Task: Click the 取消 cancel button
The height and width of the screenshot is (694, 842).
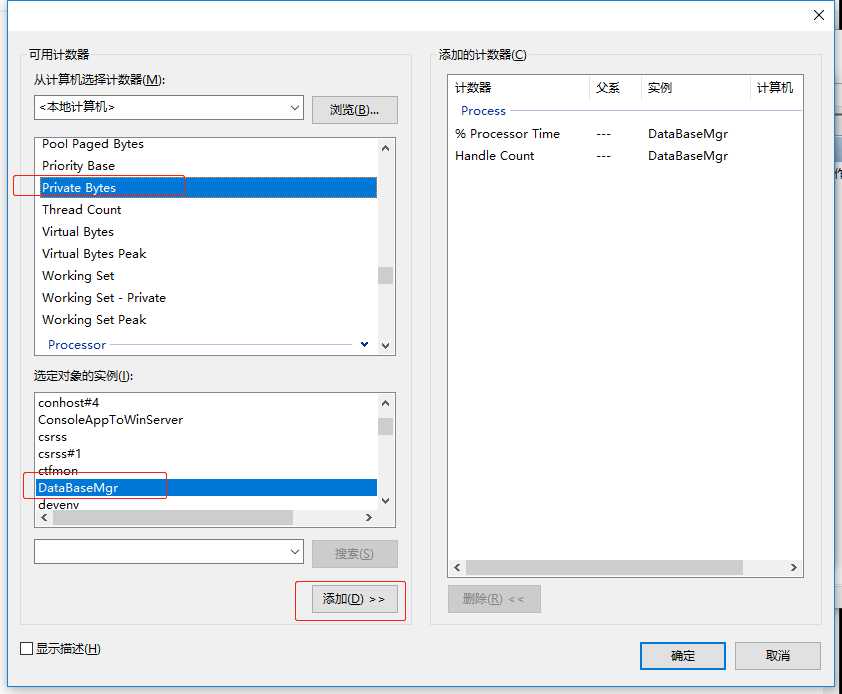Action: (x=778, y=656)
